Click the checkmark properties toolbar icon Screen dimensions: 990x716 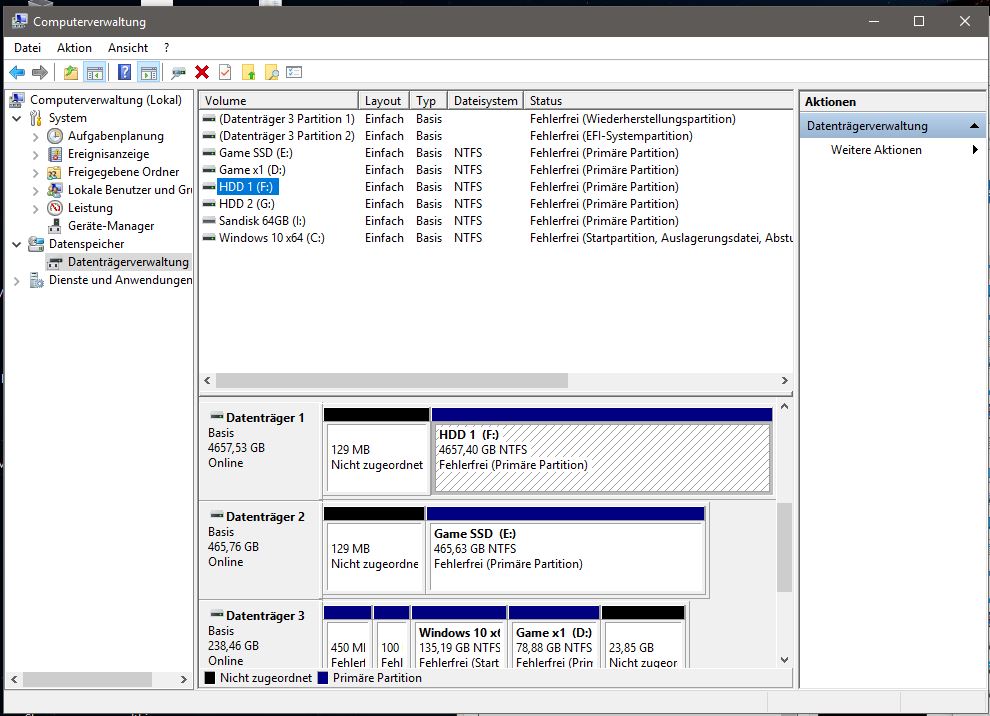(225, 73)
